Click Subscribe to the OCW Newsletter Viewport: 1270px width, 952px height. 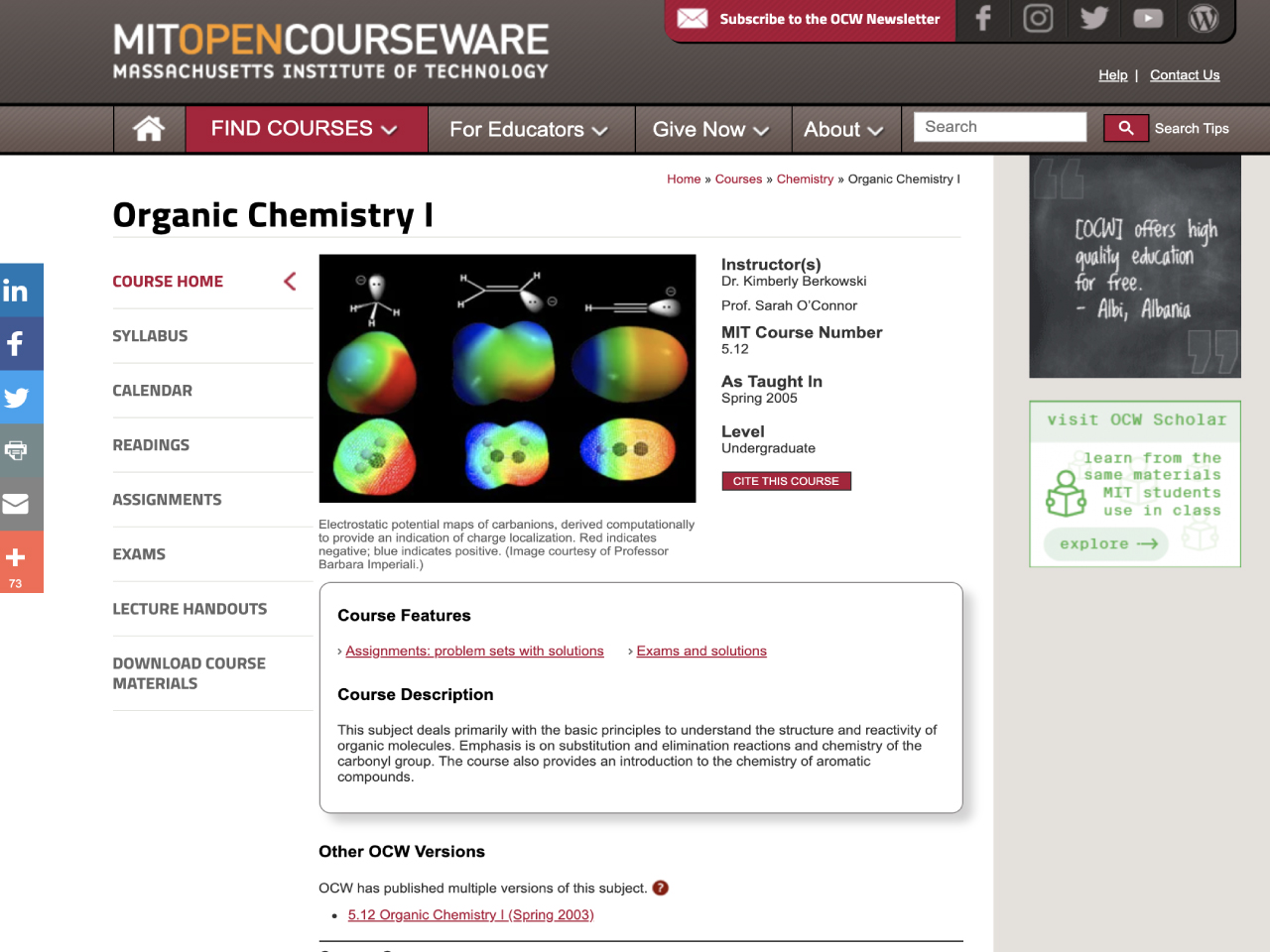click(x=829, y=19)
